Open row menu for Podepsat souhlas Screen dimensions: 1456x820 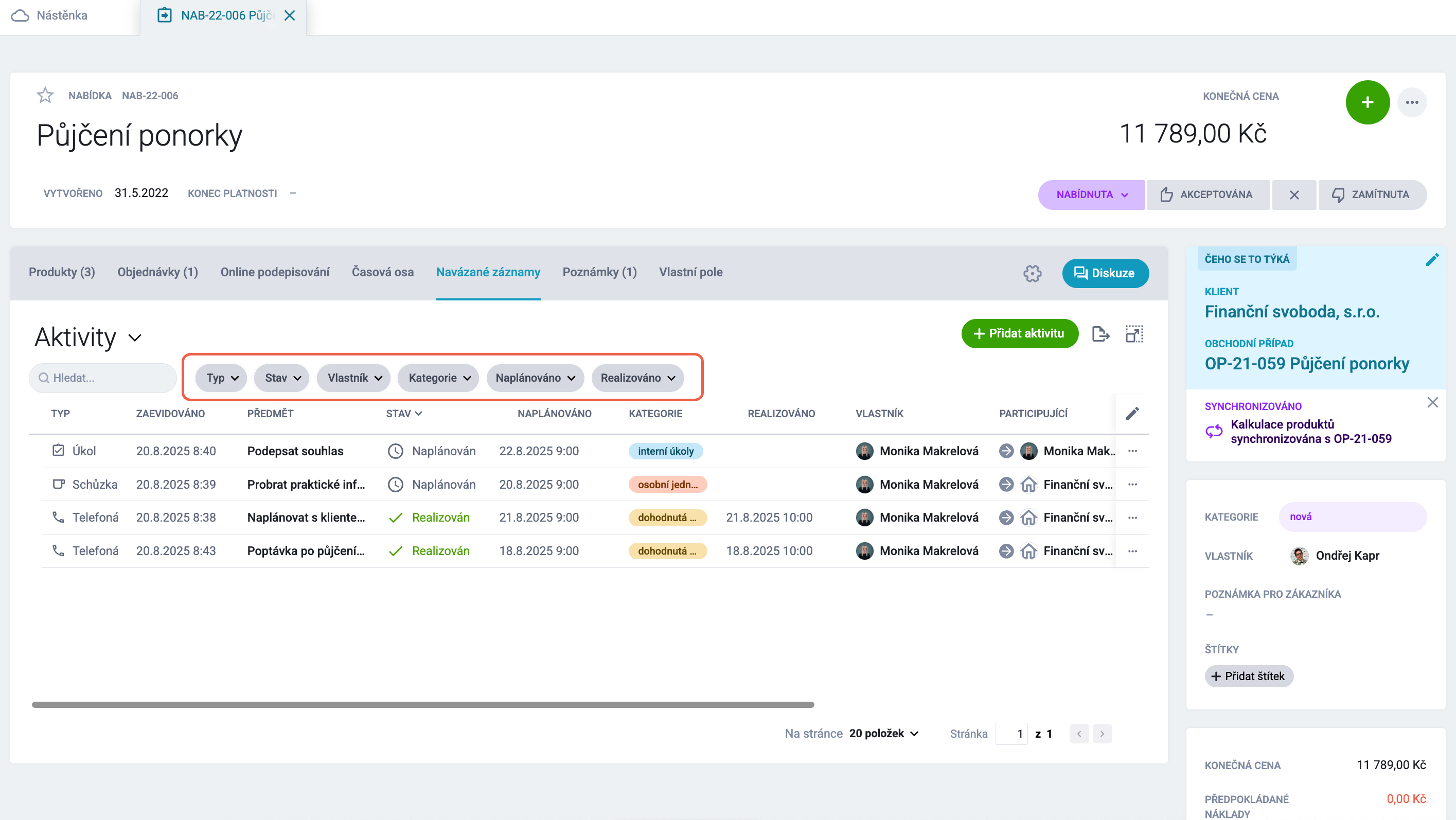pos(1132,451)
